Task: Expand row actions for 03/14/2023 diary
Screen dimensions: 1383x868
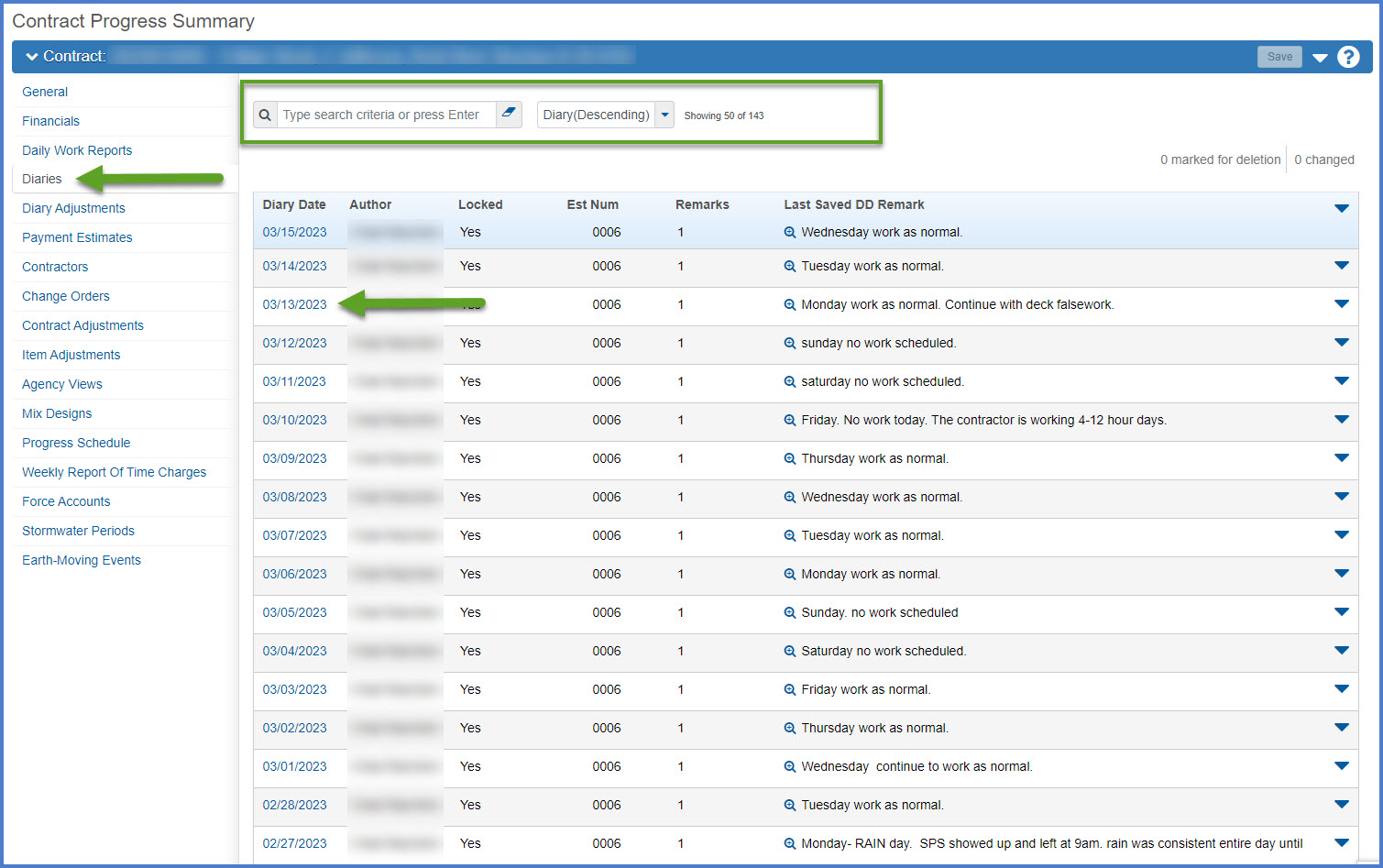Action: (x=1342, y=266)
